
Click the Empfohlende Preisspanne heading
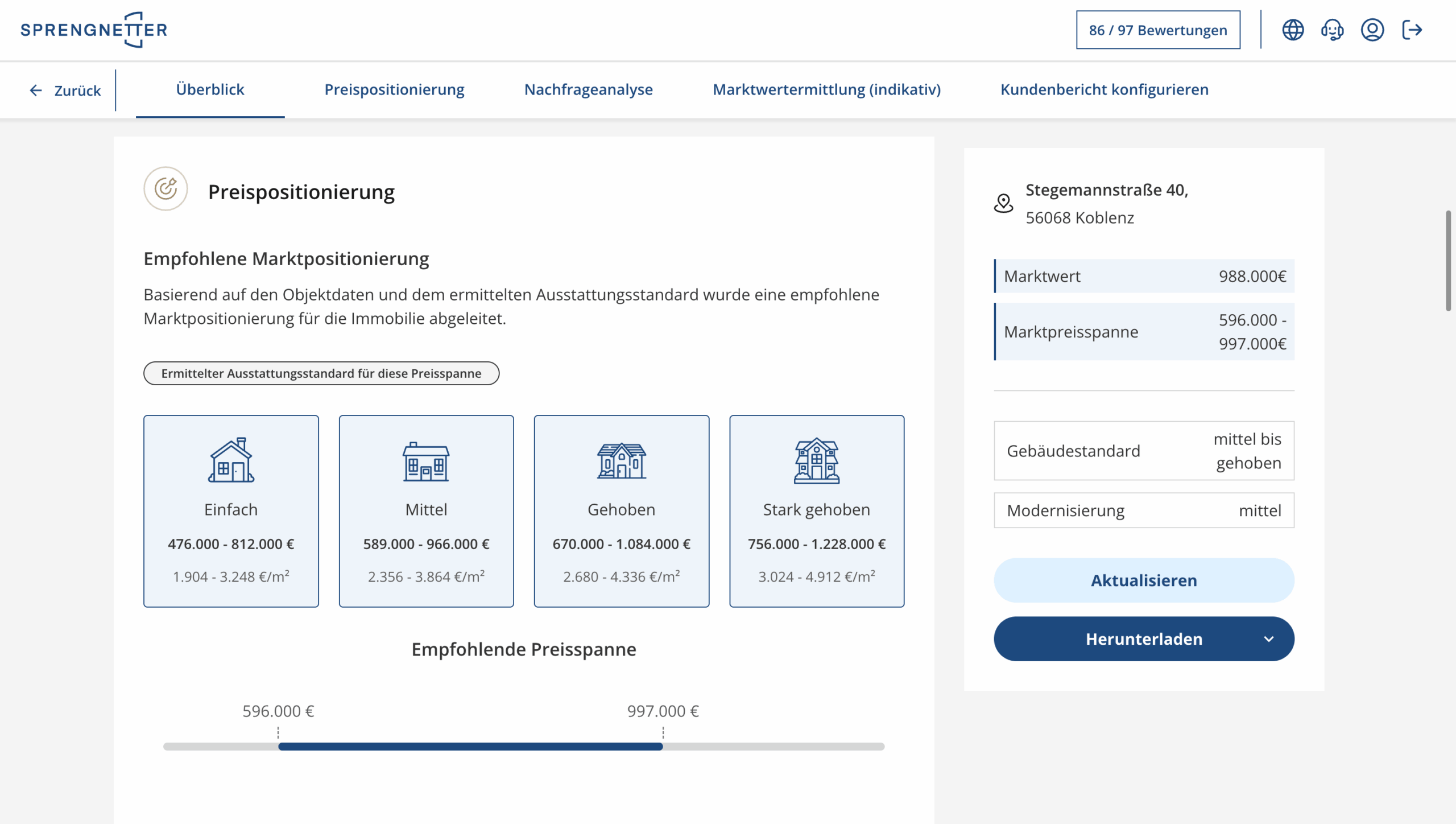524,649
